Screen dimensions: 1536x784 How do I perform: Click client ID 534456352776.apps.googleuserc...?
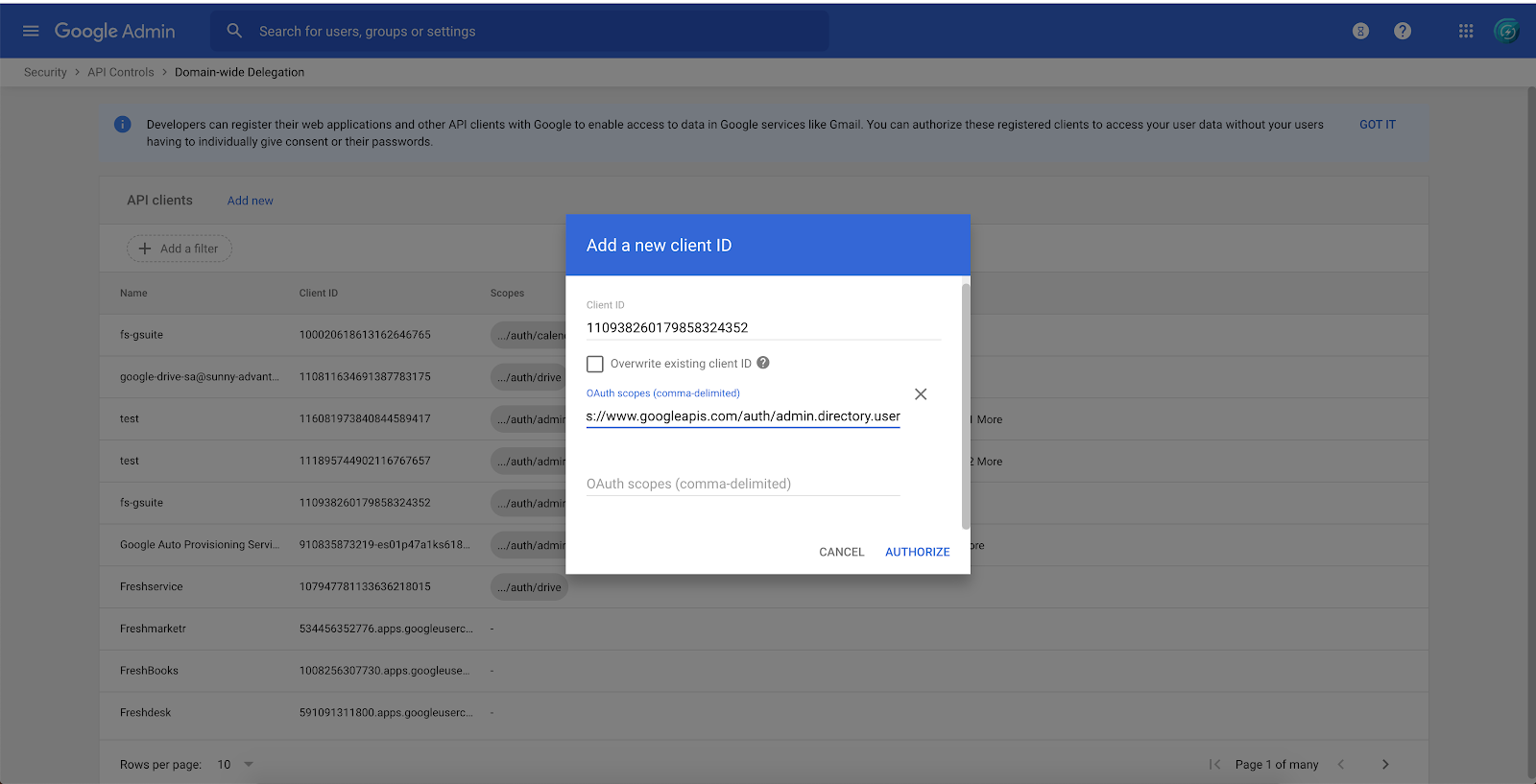click(386, 629)
